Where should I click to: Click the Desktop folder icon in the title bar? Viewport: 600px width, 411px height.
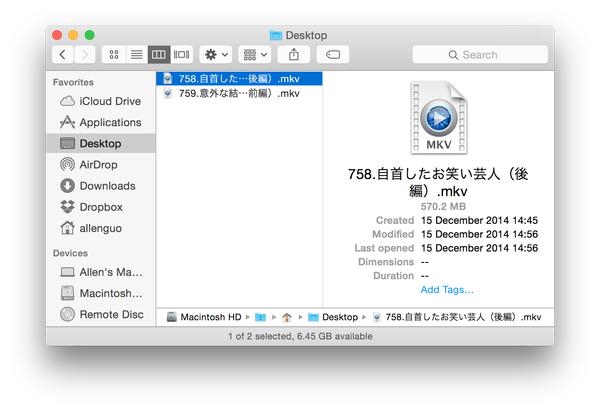276,36
